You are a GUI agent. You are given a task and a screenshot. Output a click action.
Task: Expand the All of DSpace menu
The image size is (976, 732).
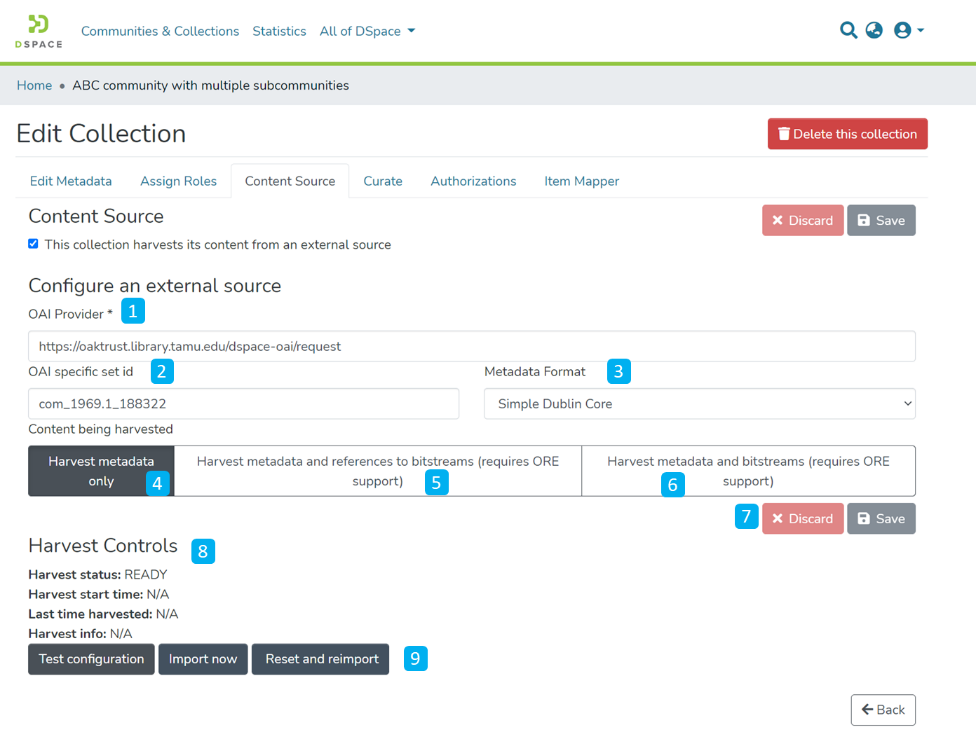click(x=366, y=31)
